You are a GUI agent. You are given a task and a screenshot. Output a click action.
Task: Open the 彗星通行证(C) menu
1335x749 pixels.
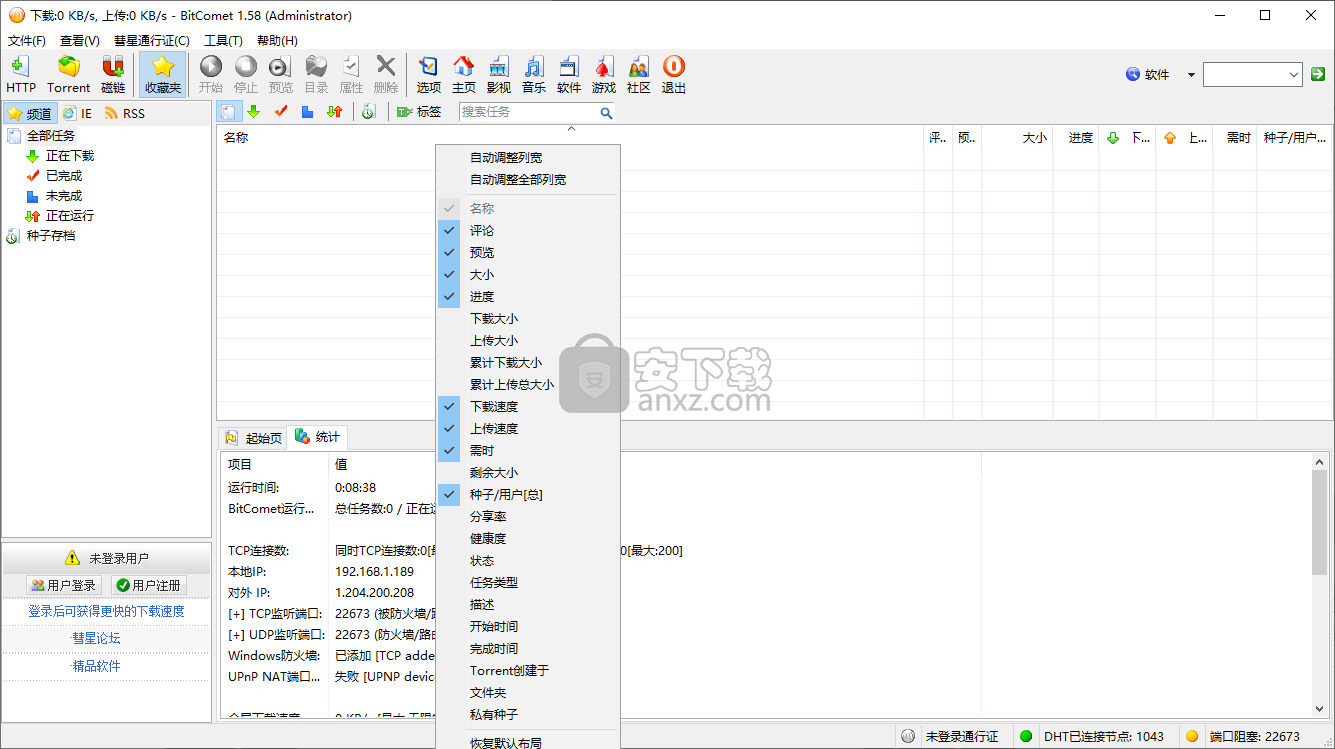[x=152, y=41]
